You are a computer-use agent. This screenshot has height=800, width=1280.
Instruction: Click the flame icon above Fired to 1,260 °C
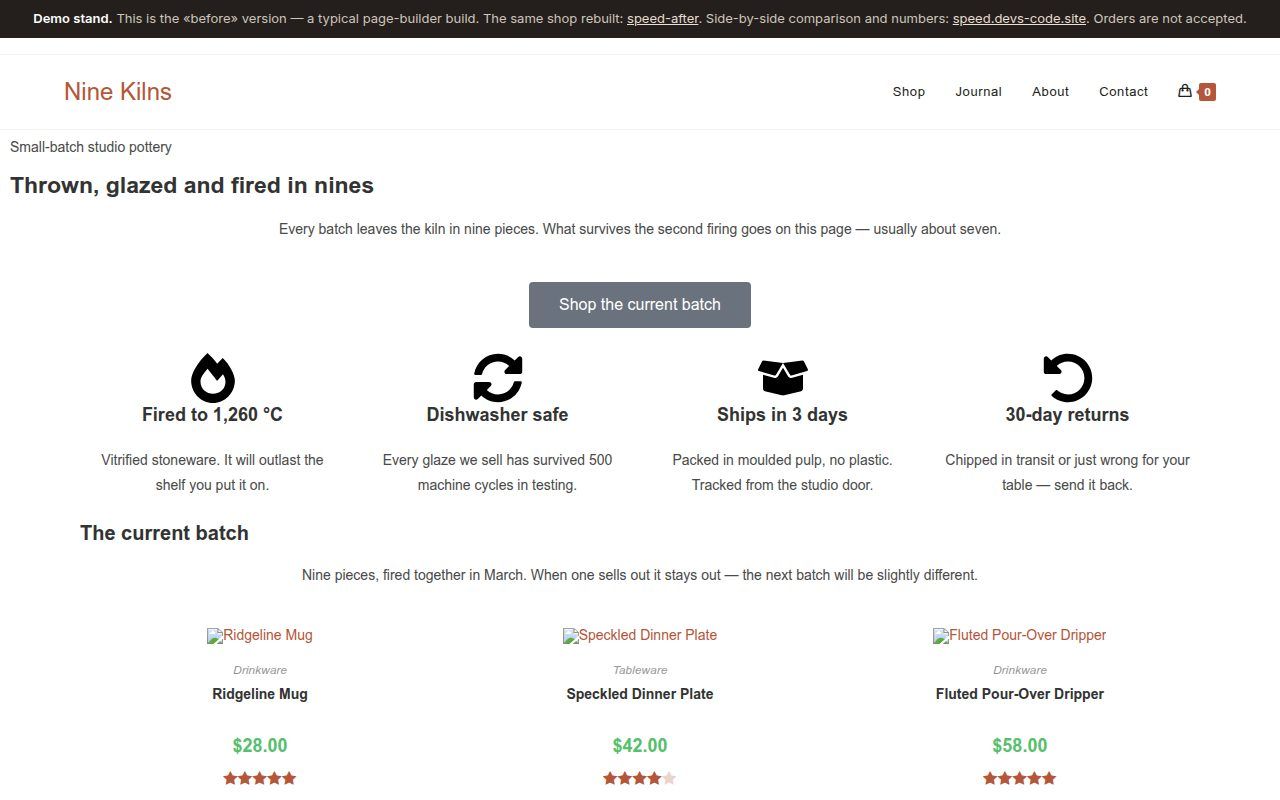click(x=213, y=378)
